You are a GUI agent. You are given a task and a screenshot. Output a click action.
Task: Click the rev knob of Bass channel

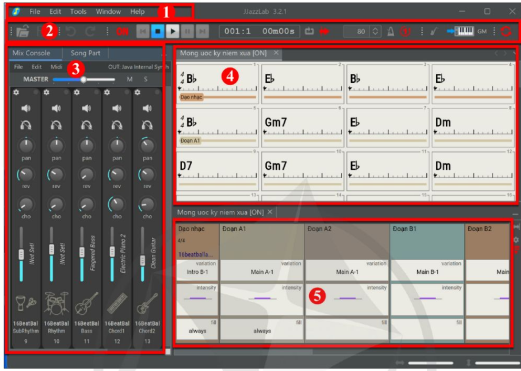click(x=86, y=174)
